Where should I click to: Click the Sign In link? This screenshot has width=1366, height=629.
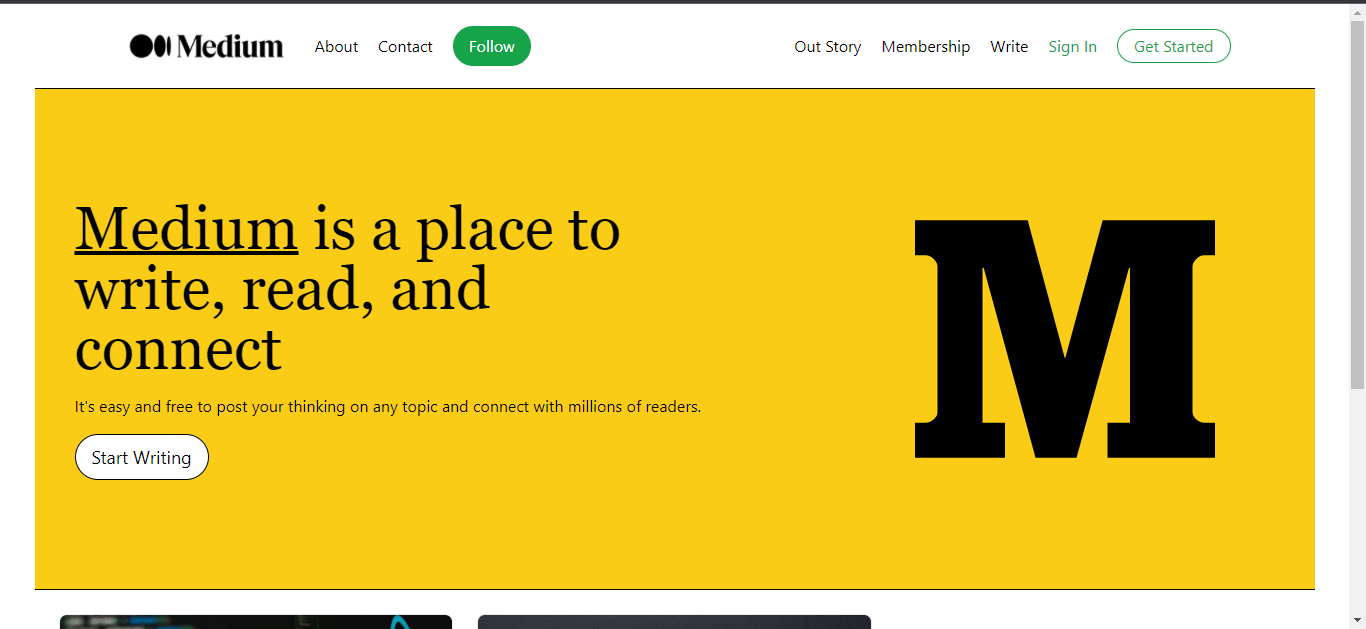[x=1072, y=46]
